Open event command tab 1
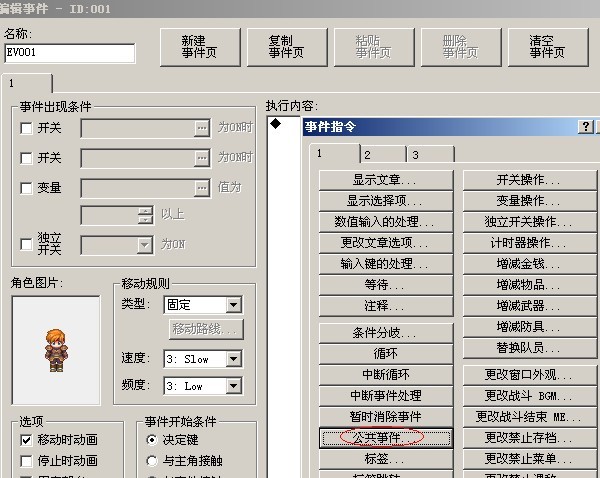Image resolution: width=600 pixels, height=478 pixels. pos(334,154)
